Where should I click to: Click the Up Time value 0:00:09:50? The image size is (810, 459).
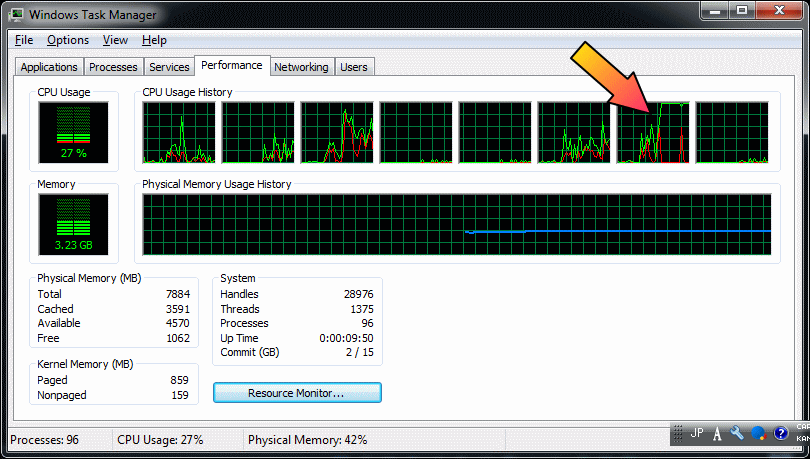tap(346, 338)
